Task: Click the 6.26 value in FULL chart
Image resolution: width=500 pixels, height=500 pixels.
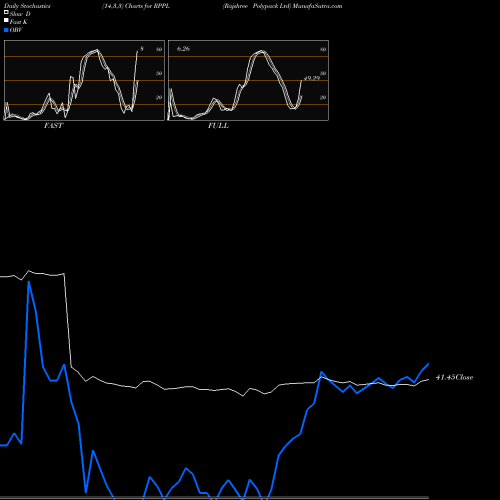Action: [183, 49]
